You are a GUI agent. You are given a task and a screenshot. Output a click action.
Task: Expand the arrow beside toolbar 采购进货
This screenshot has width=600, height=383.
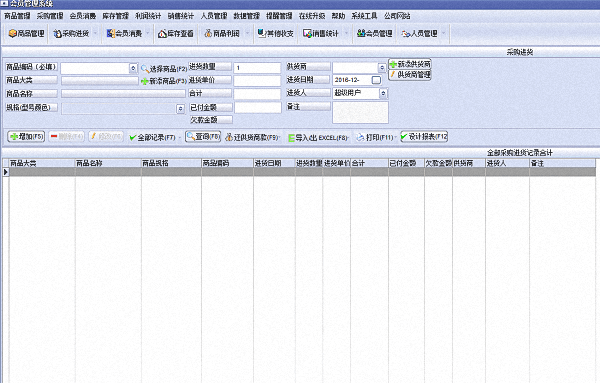click(x=95, y=34)
